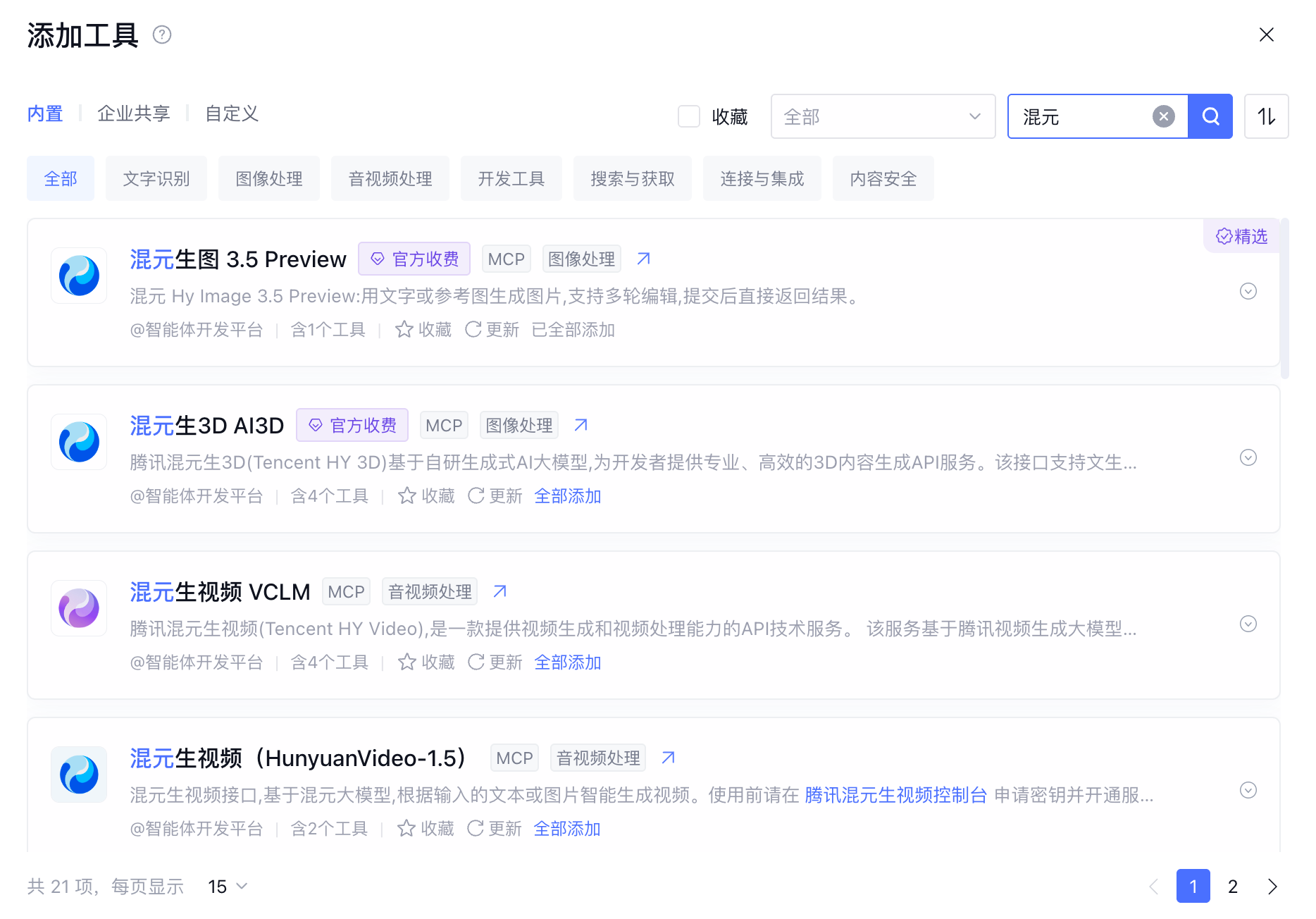The image size is (1316, 919).
Task: Add all tools of 混元生3D AI3D
Action: point(568,496)
